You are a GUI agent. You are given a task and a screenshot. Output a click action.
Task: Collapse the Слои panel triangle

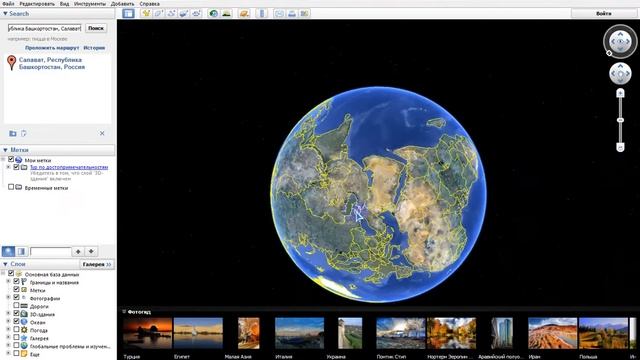pyautogui.click(x=5, y=264)
